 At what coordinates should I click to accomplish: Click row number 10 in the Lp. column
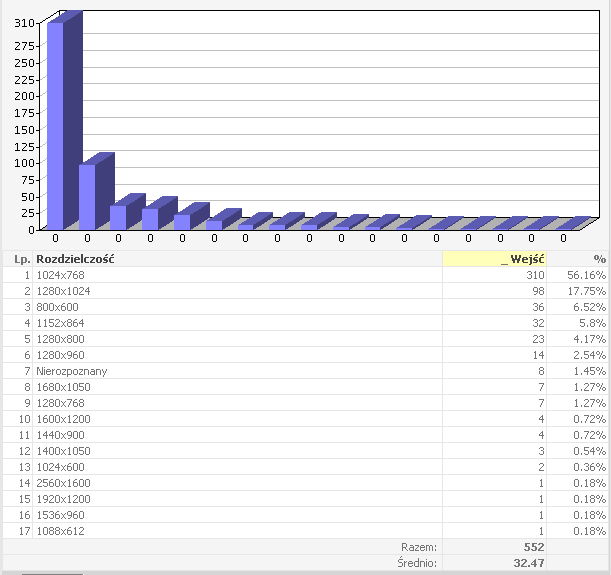pos(24,419)
